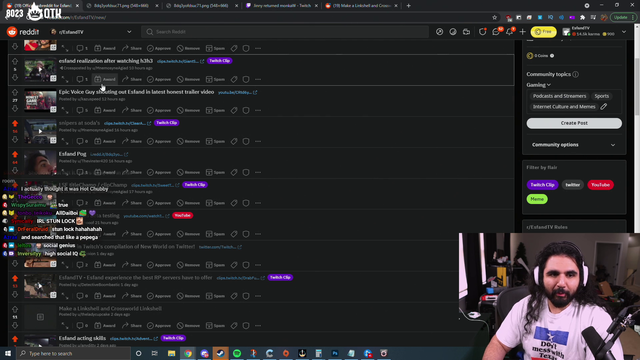Downvote the 'snipers at soda's' post
The height and width of the screenshot is (360, 640).
point(15,139)
